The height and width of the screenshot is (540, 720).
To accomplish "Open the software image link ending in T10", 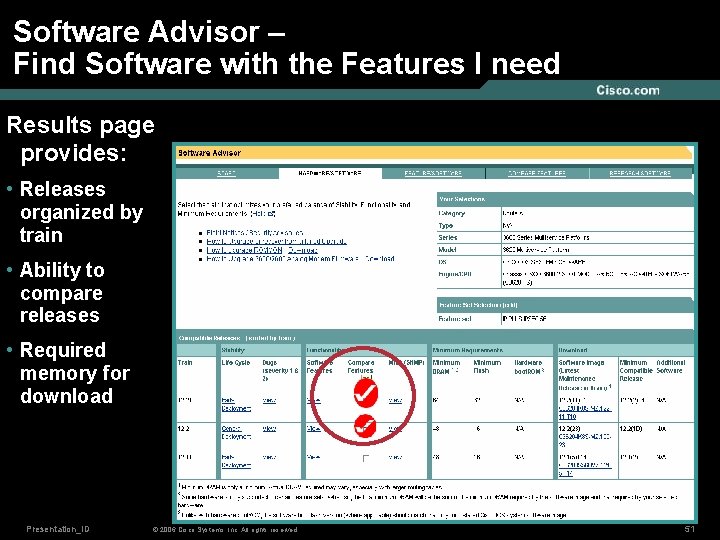I will [585, 412].
